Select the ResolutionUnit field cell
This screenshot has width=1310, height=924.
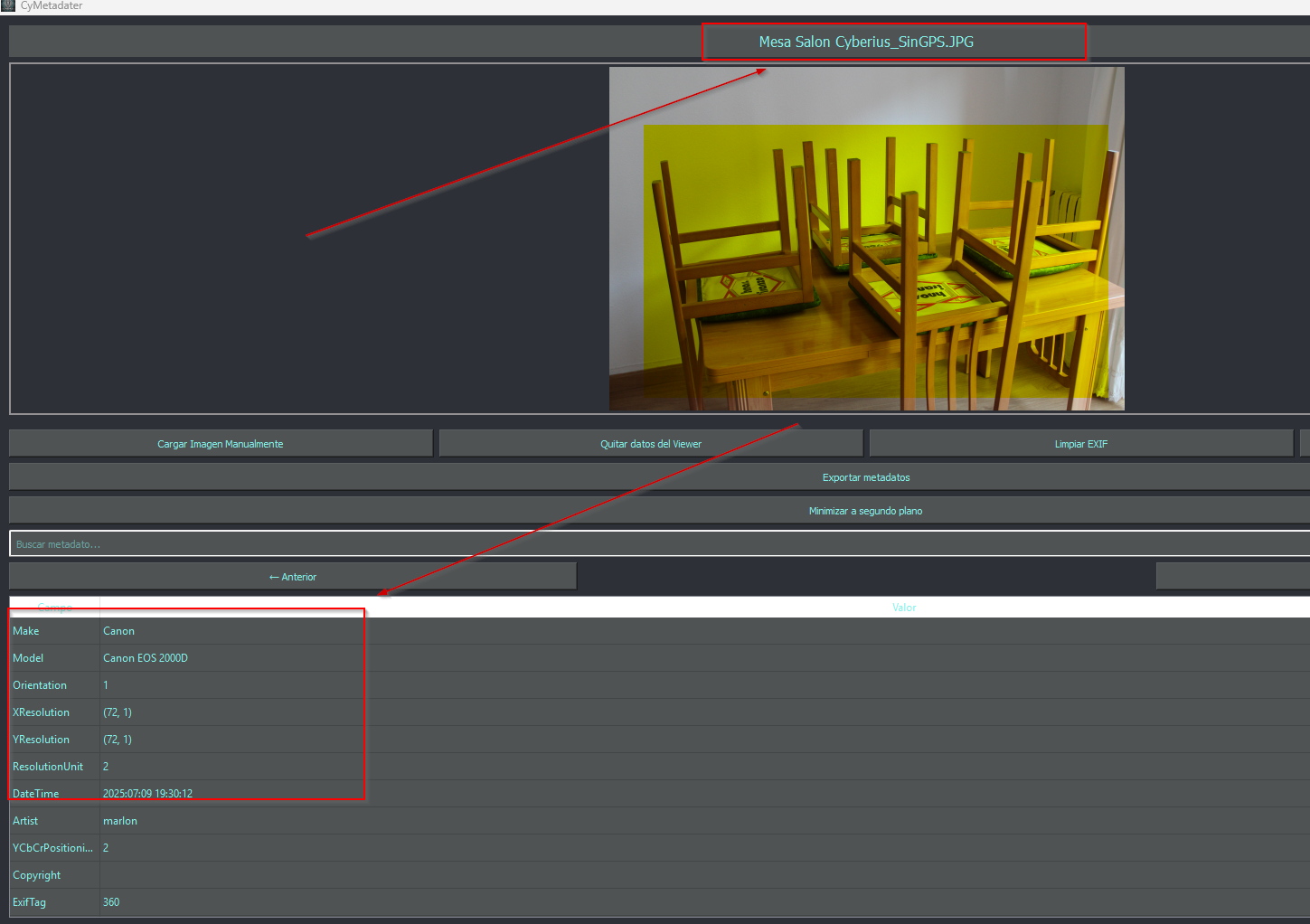tap(54, 767)
